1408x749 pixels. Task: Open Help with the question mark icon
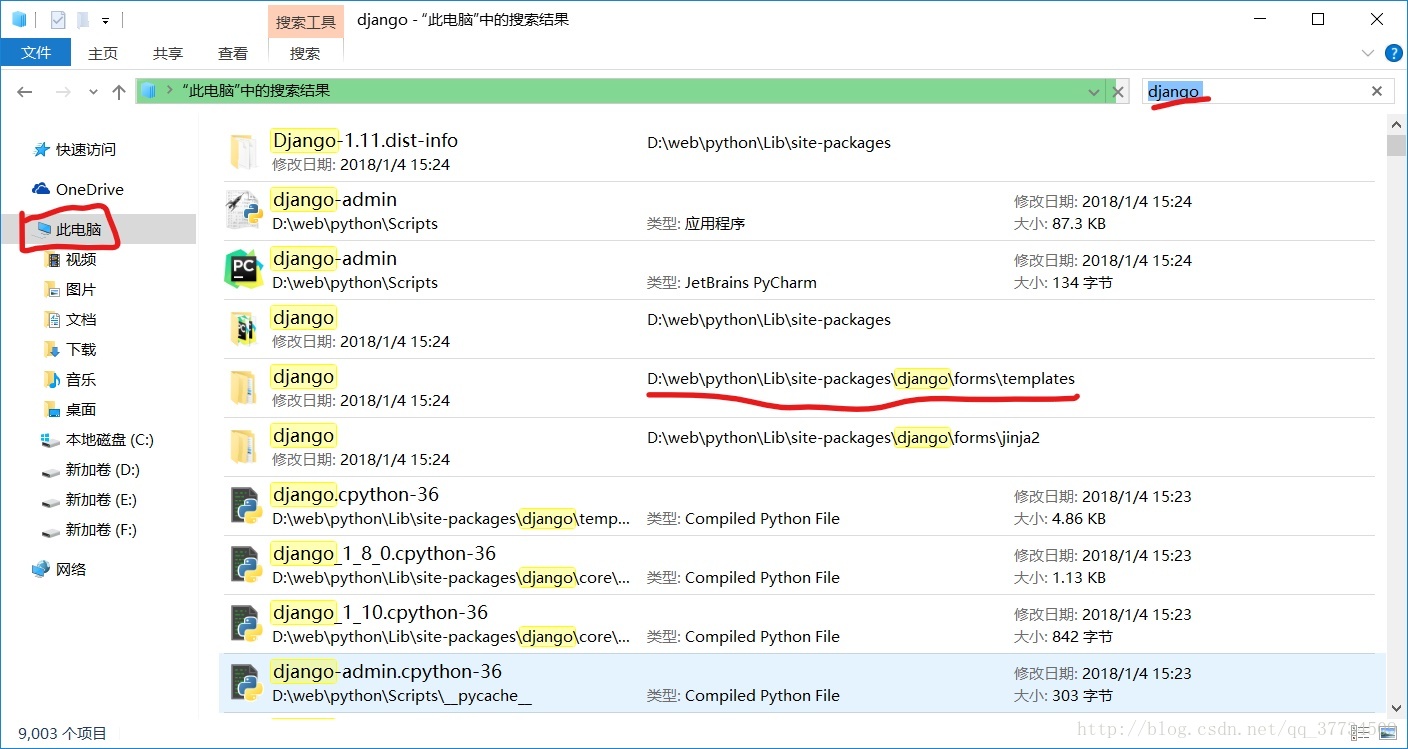point(1393,52)
